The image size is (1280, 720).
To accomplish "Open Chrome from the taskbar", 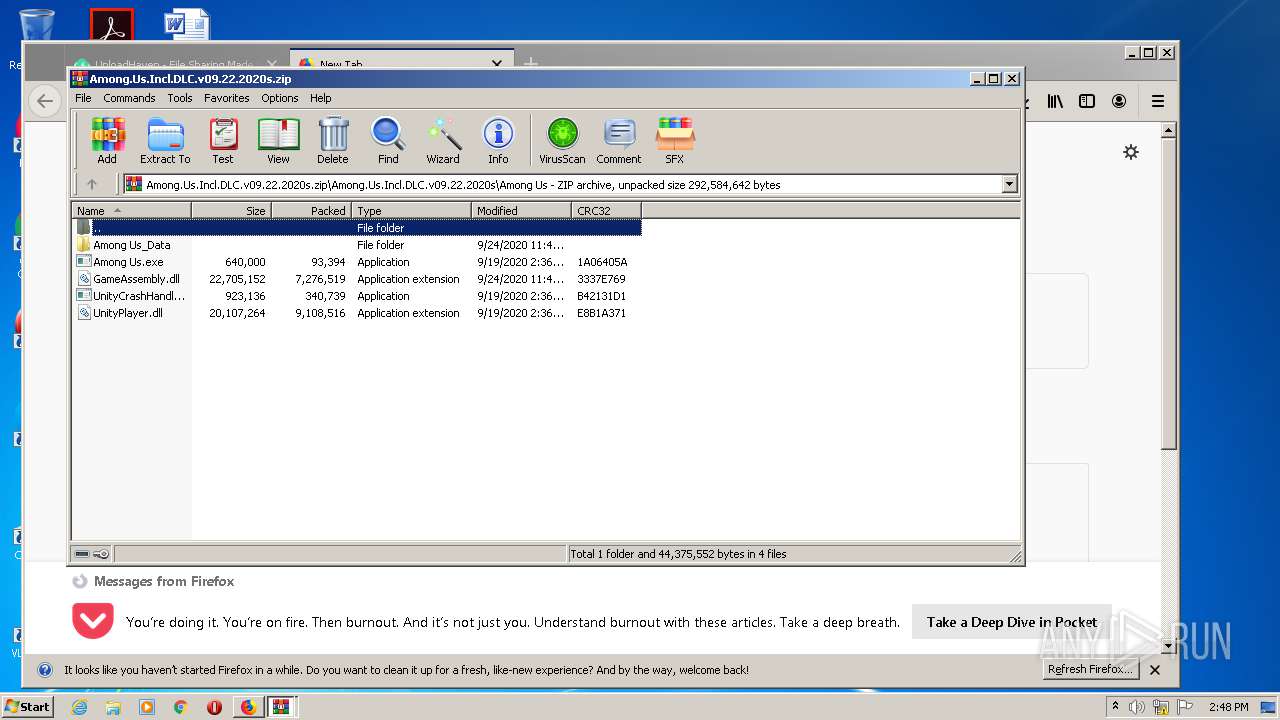I will [x=180, y=707].
